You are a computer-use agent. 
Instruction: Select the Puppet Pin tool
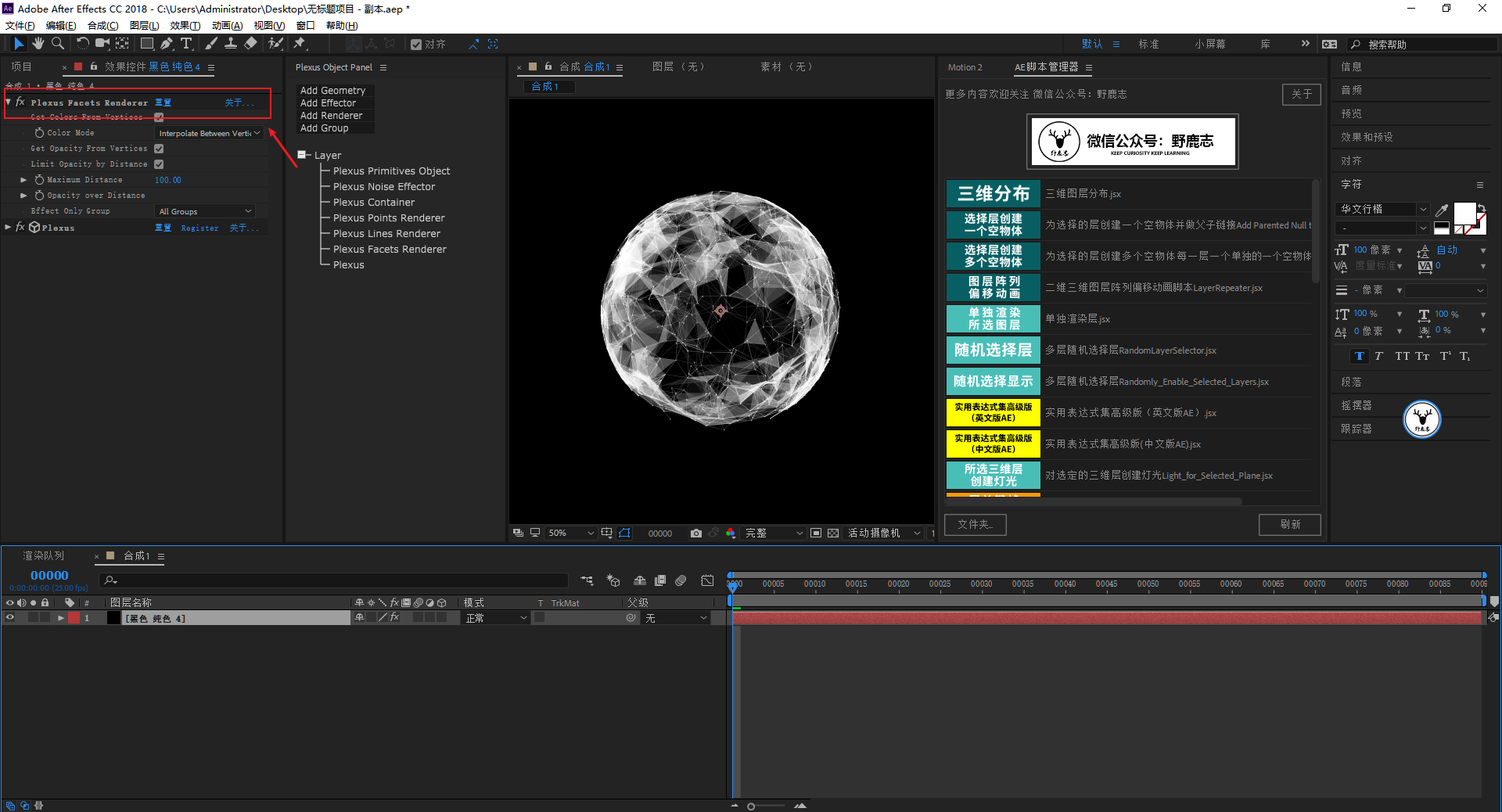[300, 44]
